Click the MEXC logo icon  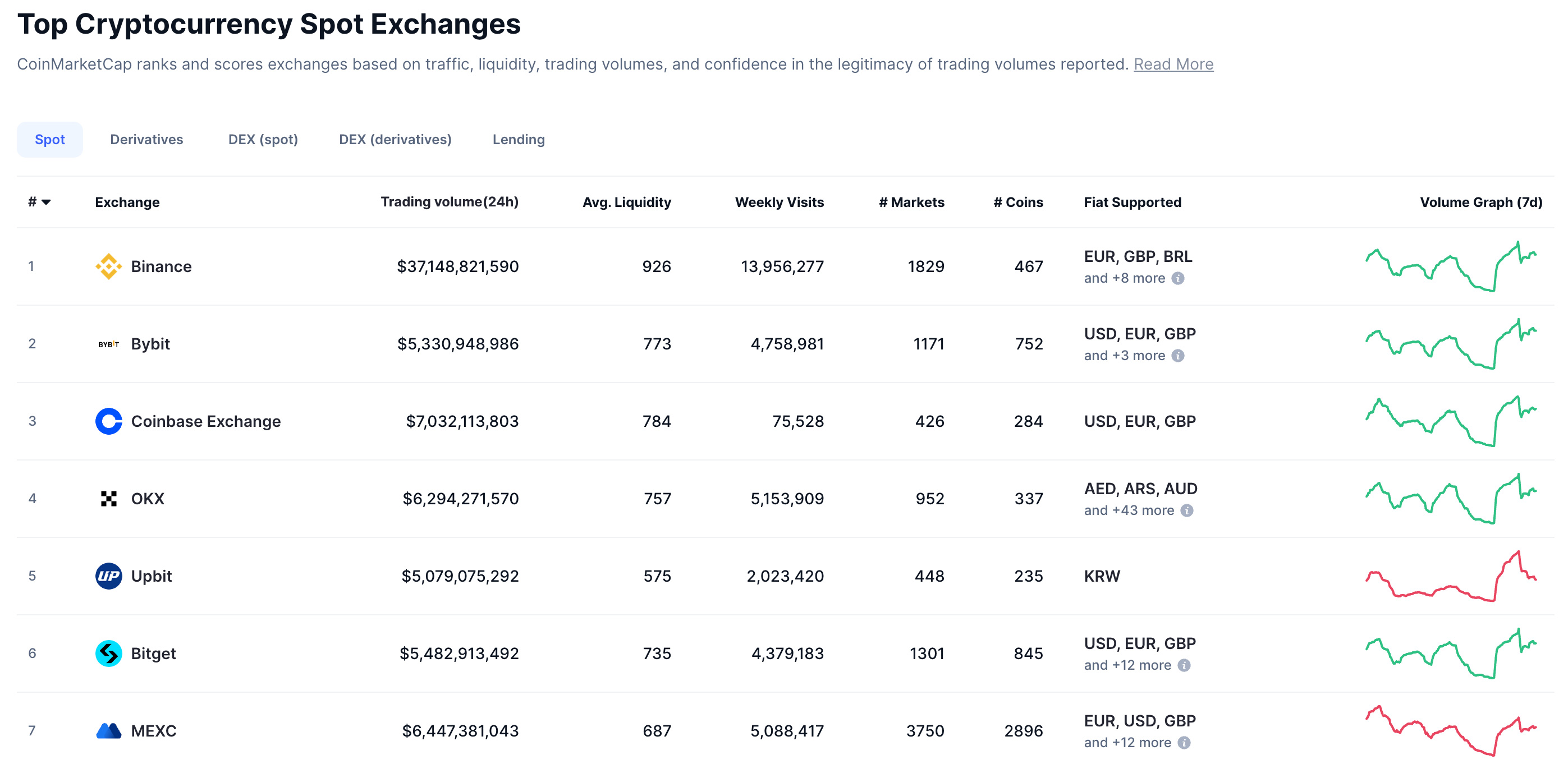(108, 730)
